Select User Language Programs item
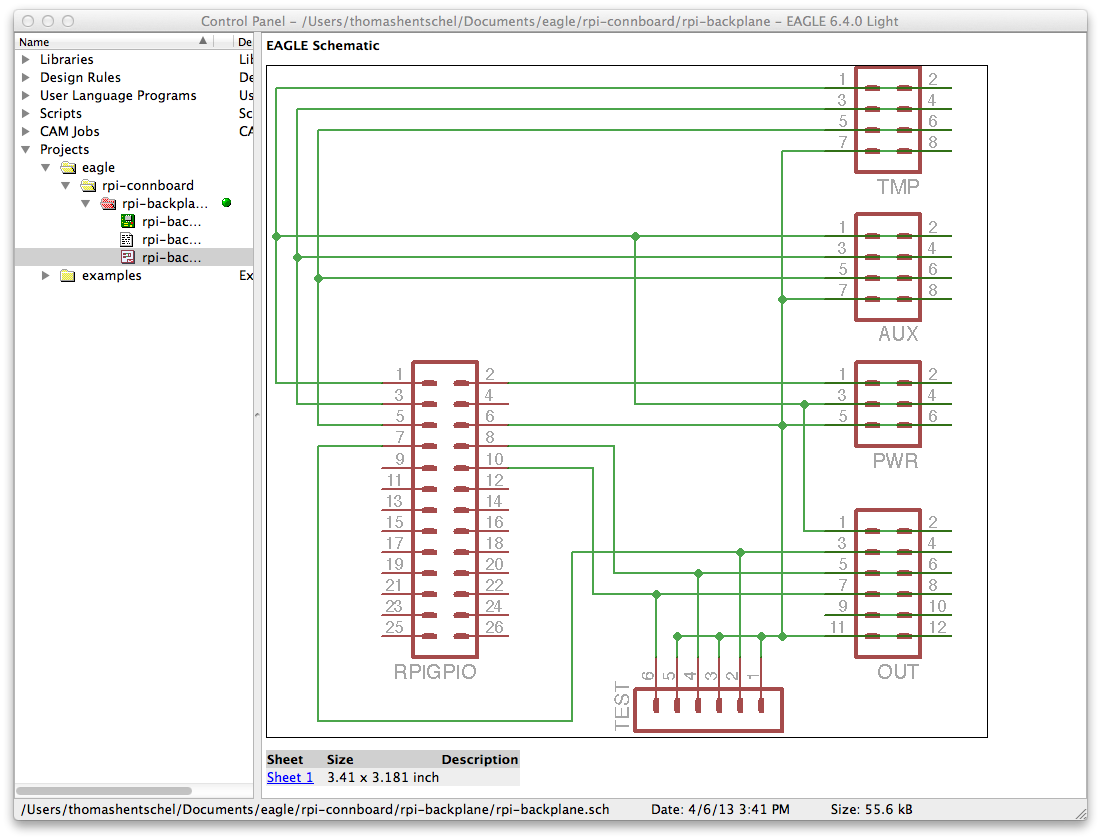This screenshot has height=840, width=1101. [x=118, y=96]
